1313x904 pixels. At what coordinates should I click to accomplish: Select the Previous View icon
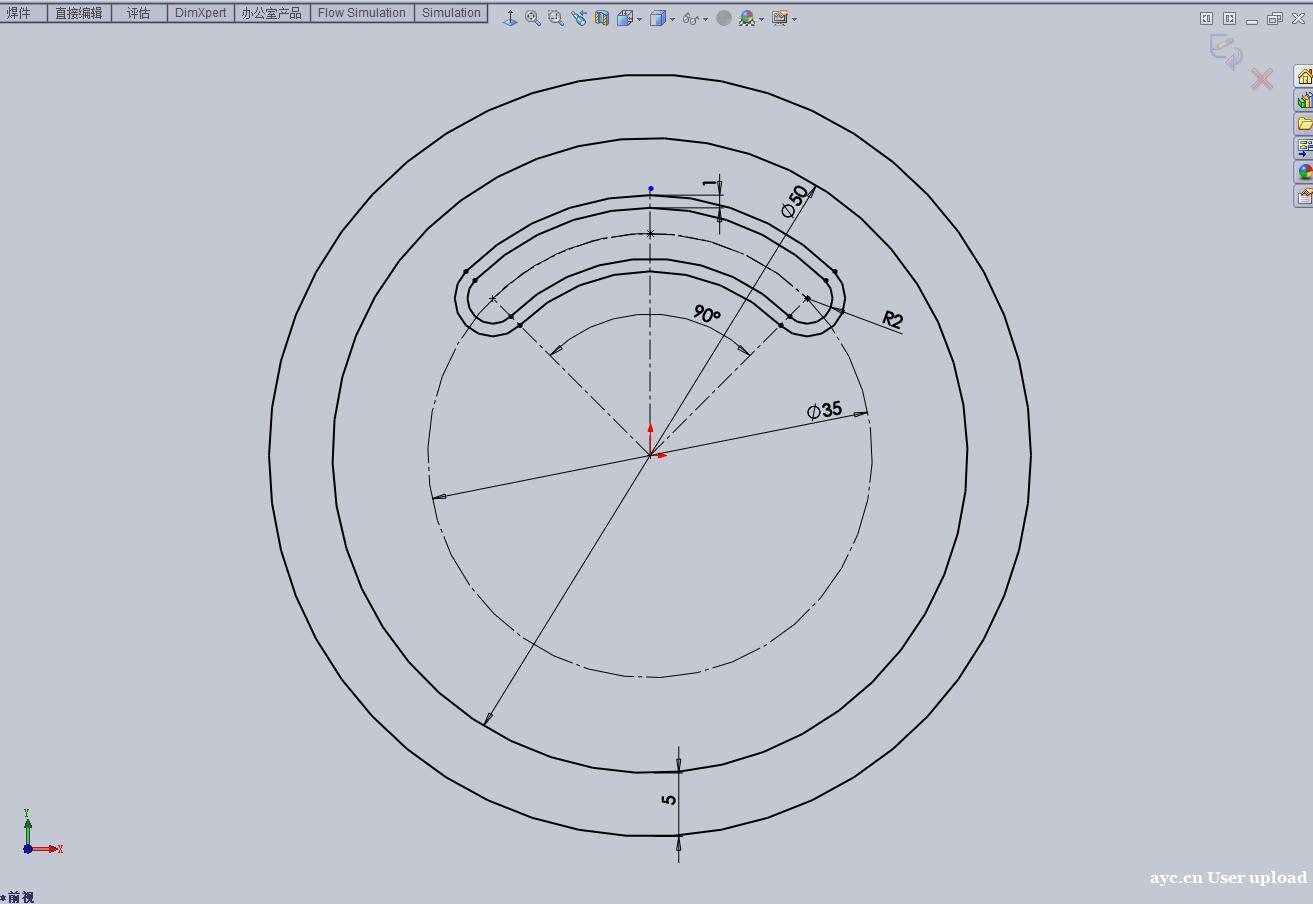click(x=579, y=18)
